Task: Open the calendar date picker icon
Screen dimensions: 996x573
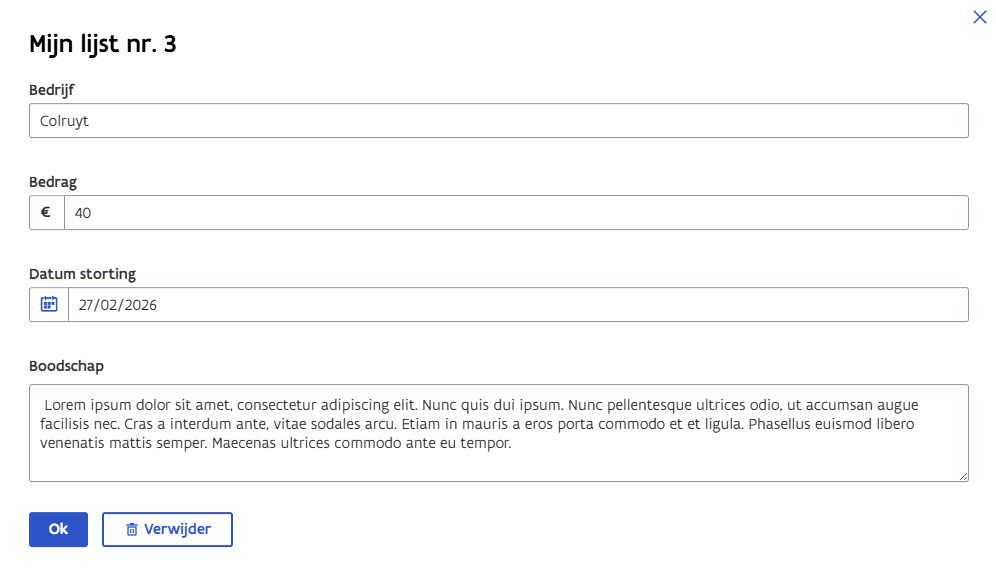Action: 49,304
